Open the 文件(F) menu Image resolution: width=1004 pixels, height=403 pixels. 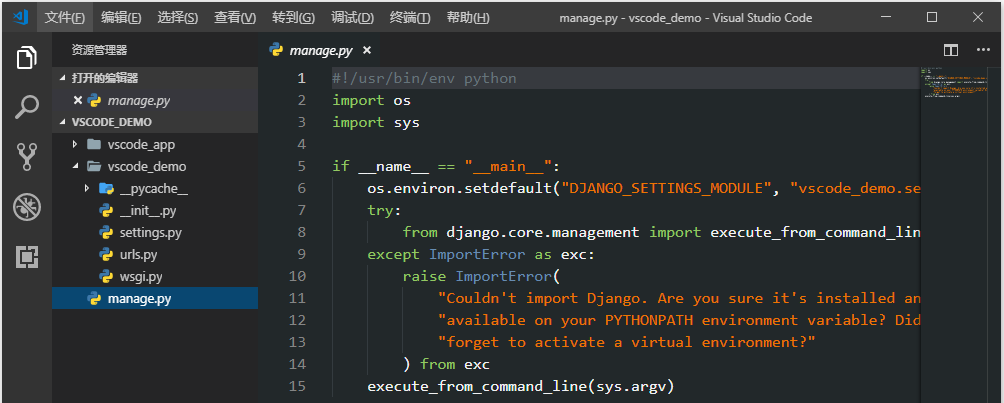[65, 18]
